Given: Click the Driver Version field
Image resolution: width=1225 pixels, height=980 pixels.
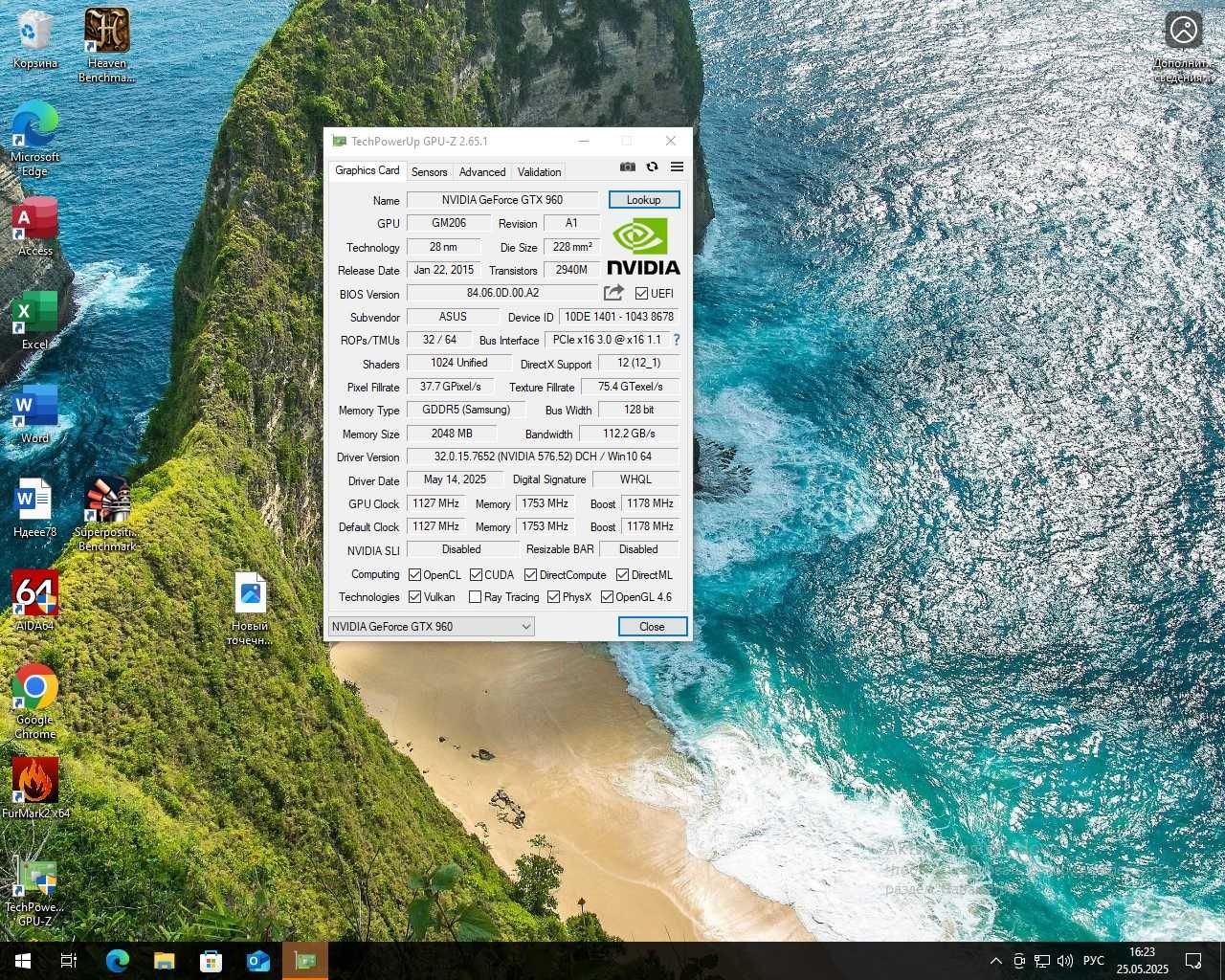Looking at the screenshot, I should point(543,457).
